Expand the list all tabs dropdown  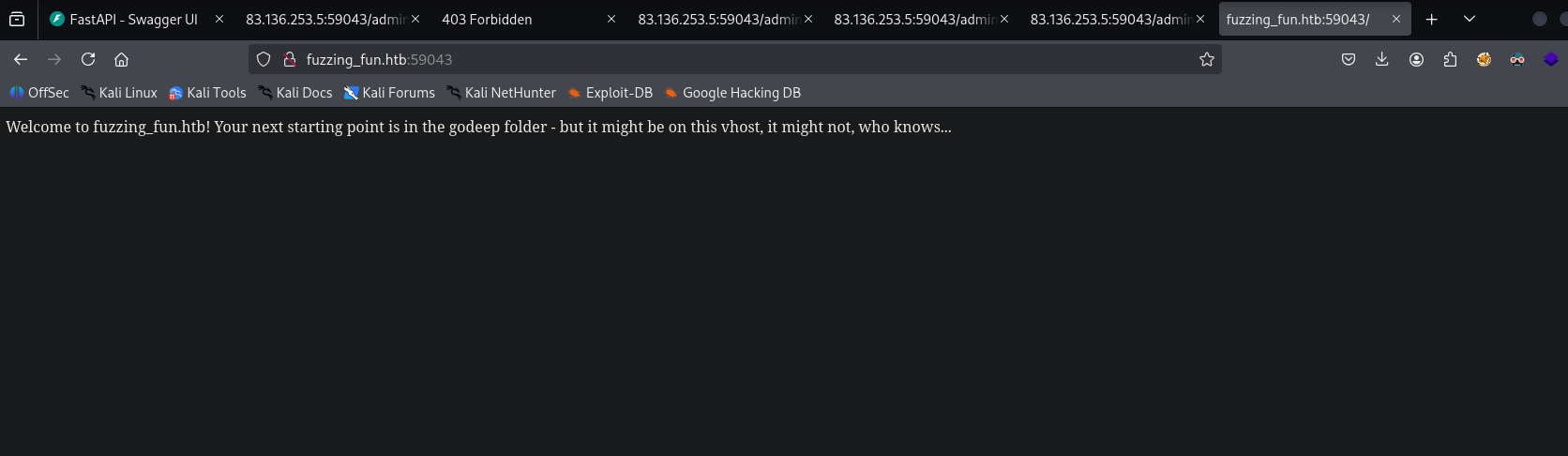tap(1470, 19)
